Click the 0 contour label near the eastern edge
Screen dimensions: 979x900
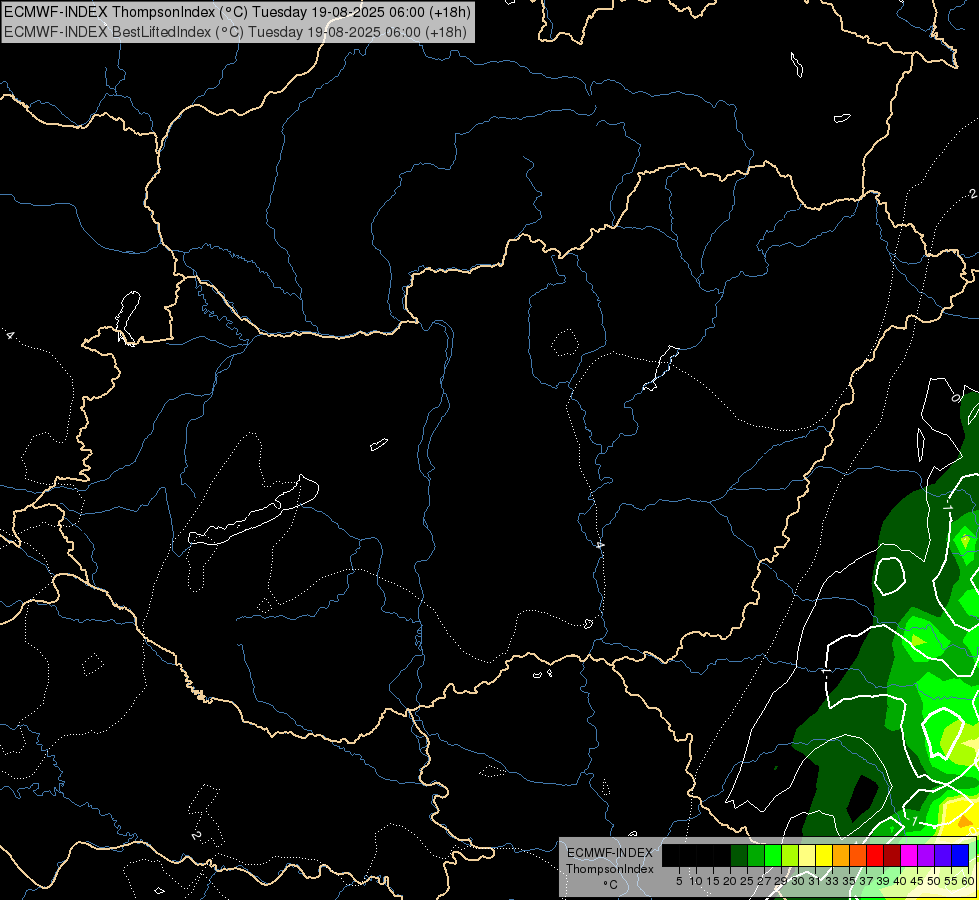coord(956,397)
